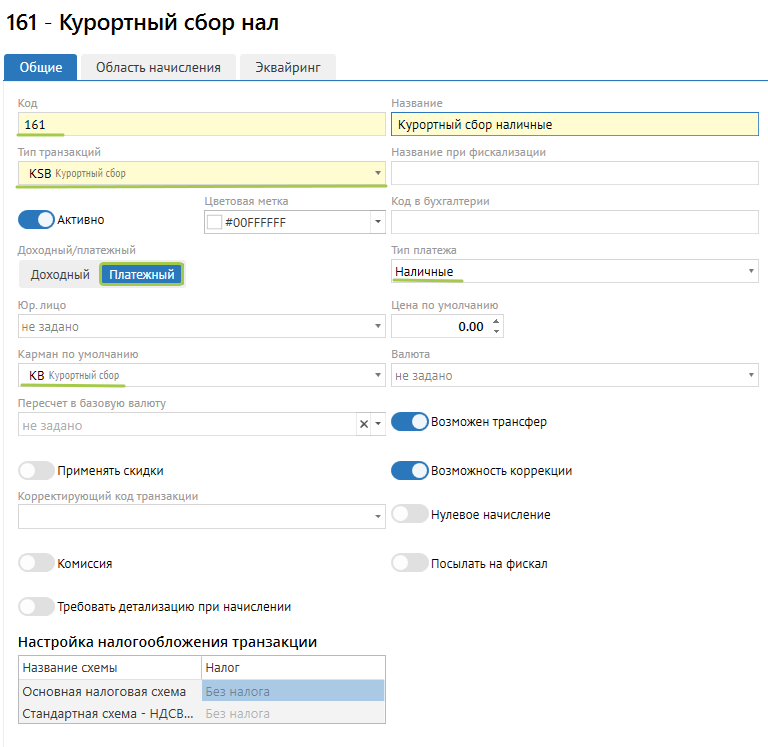Open the Эквайринг tab
The image size is (768, 747).
coord(287,67)
